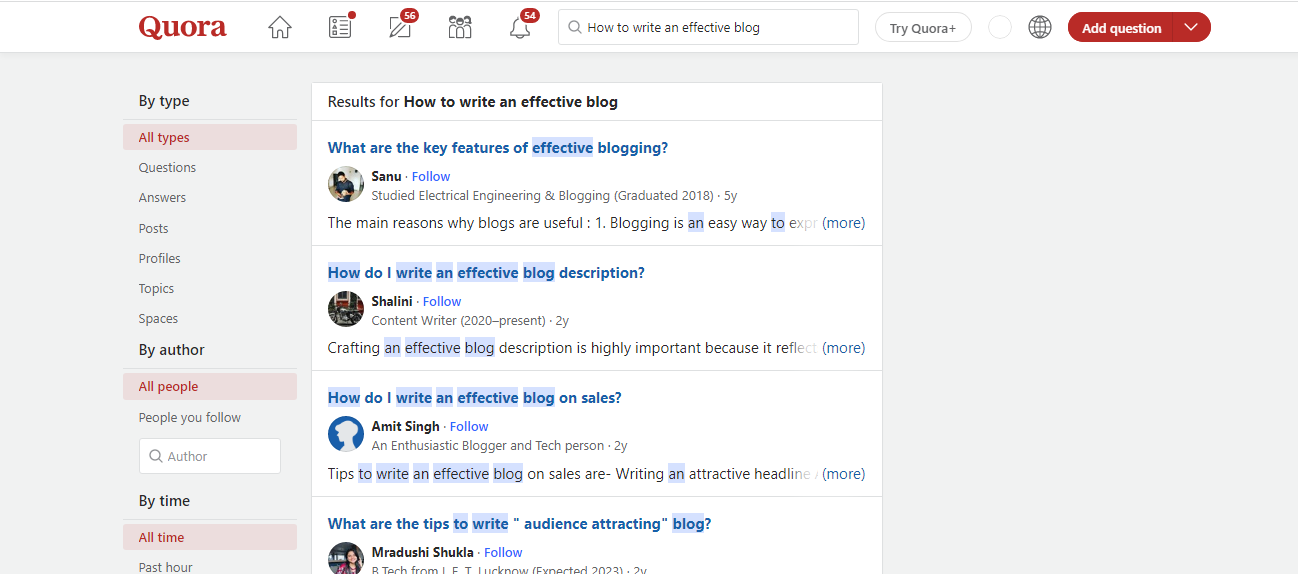Click Shalini's 'Content Writer (2020–present)' credential
The image size is (1298, 574).
click(459, 321)
